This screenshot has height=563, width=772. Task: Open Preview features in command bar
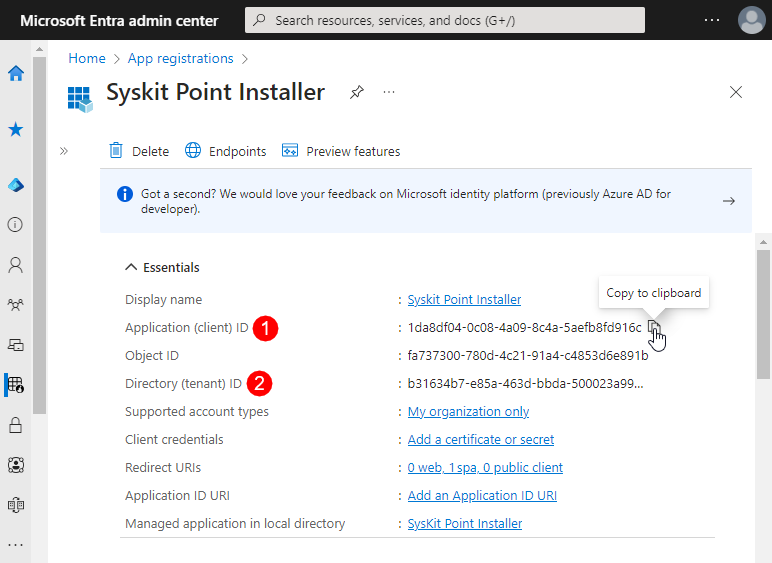click(x=341, y=151)
